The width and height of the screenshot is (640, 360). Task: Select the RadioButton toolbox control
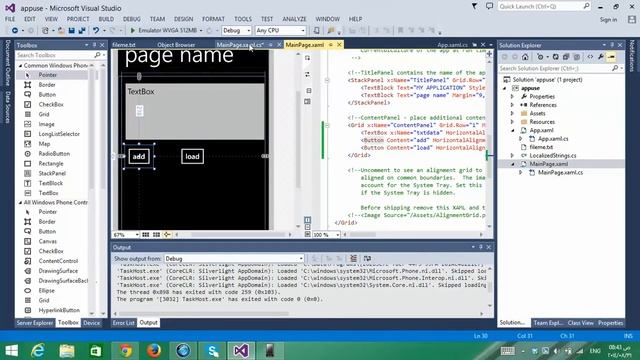pos(54,154)
